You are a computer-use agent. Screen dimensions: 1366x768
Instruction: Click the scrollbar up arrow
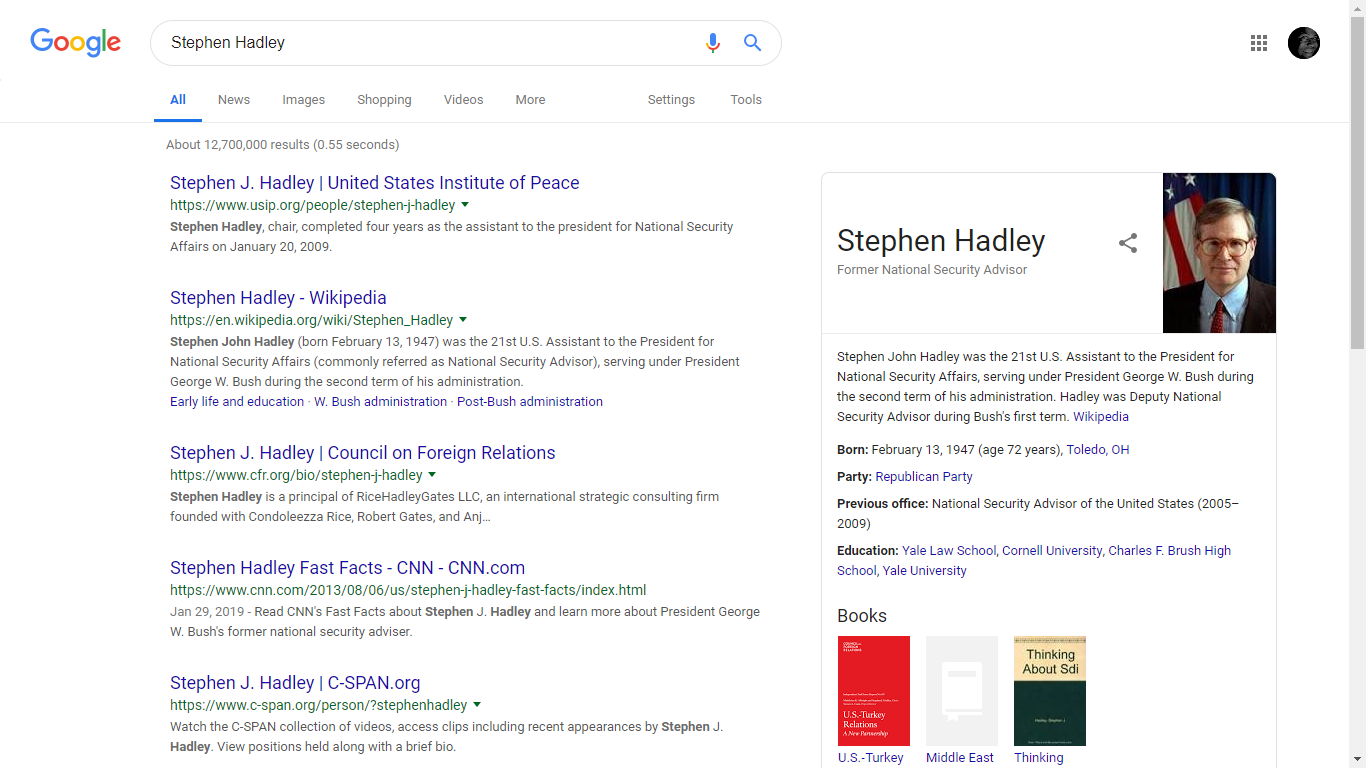[1357, 8]
